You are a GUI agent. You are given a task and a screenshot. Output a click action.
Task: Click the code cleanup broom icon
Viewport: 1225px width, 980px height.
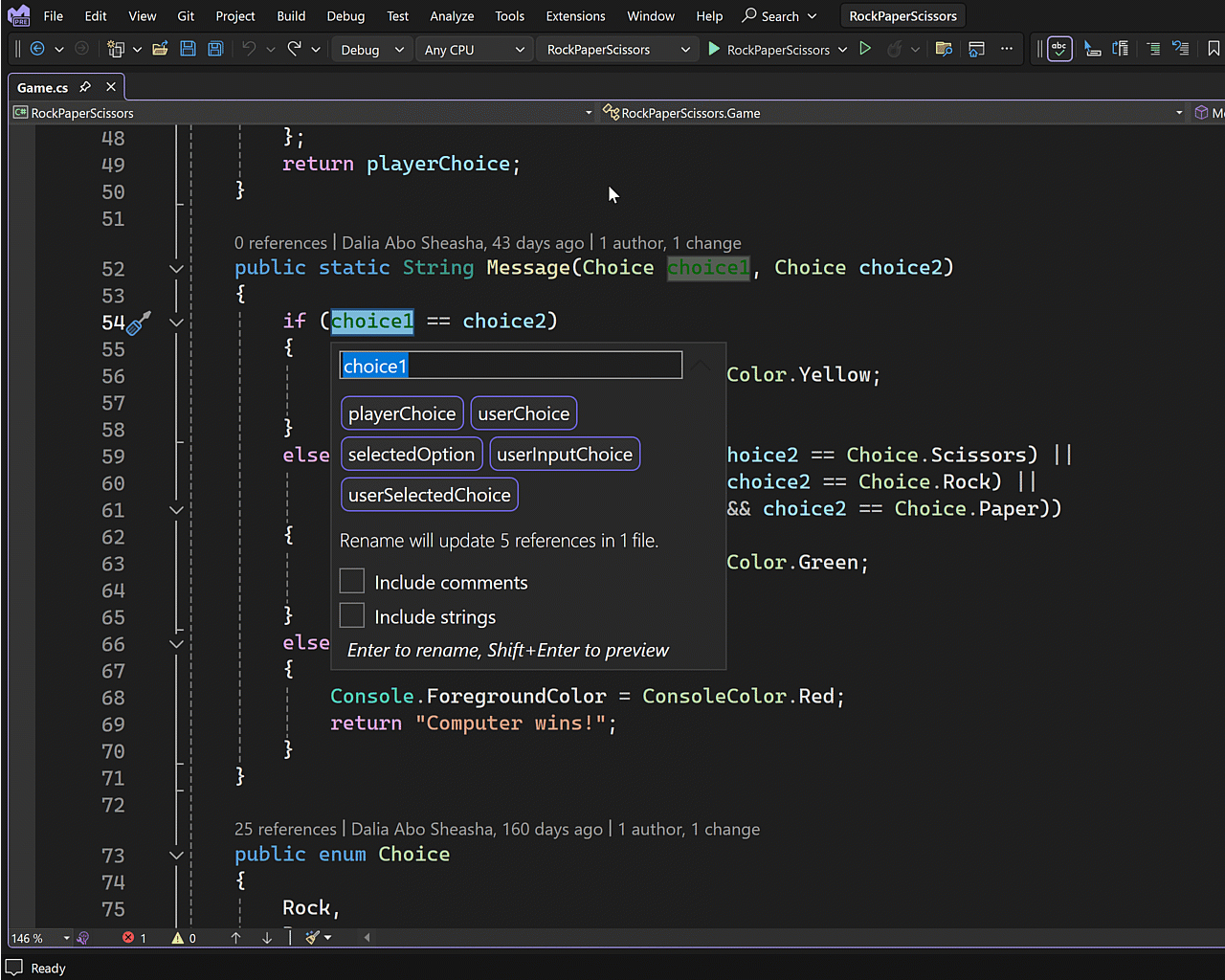tap(312, 938)
